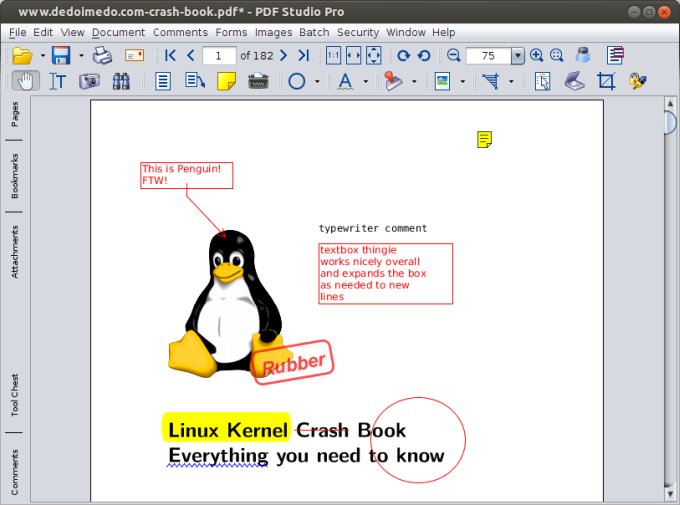This screenshot has height=505, width=680.
Task: Select the Image stamp tool
Action: pos(442,81)
